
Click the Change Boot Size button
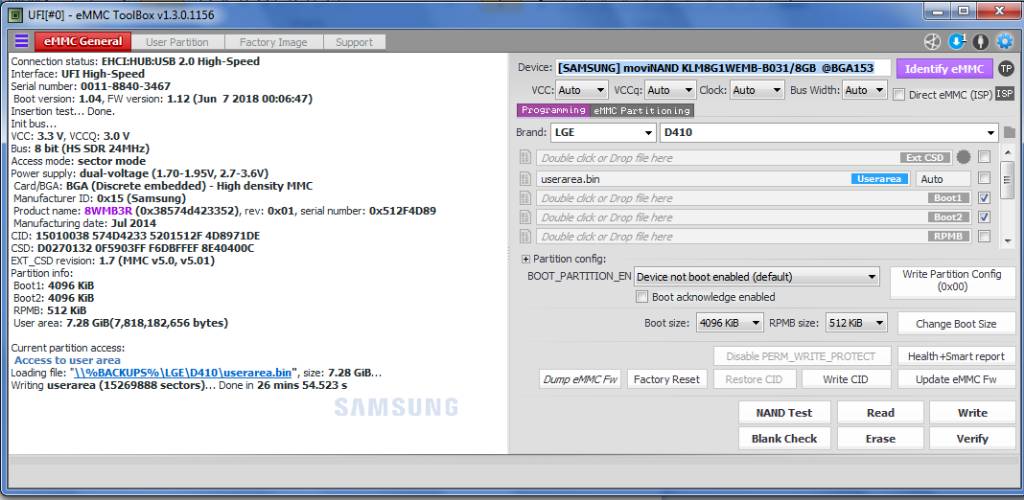(956, 324)
